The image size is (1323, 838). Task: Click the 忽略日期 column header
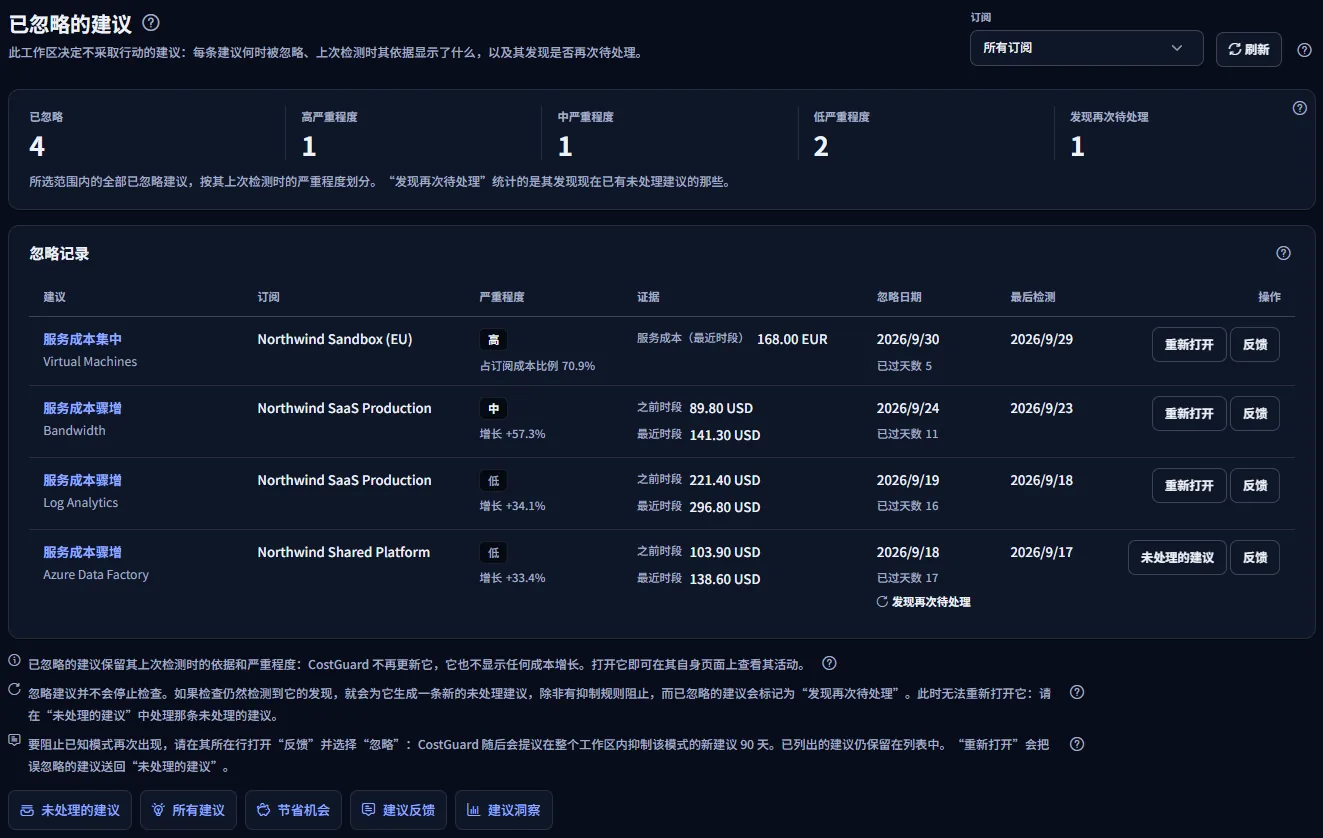pos(899,297)
